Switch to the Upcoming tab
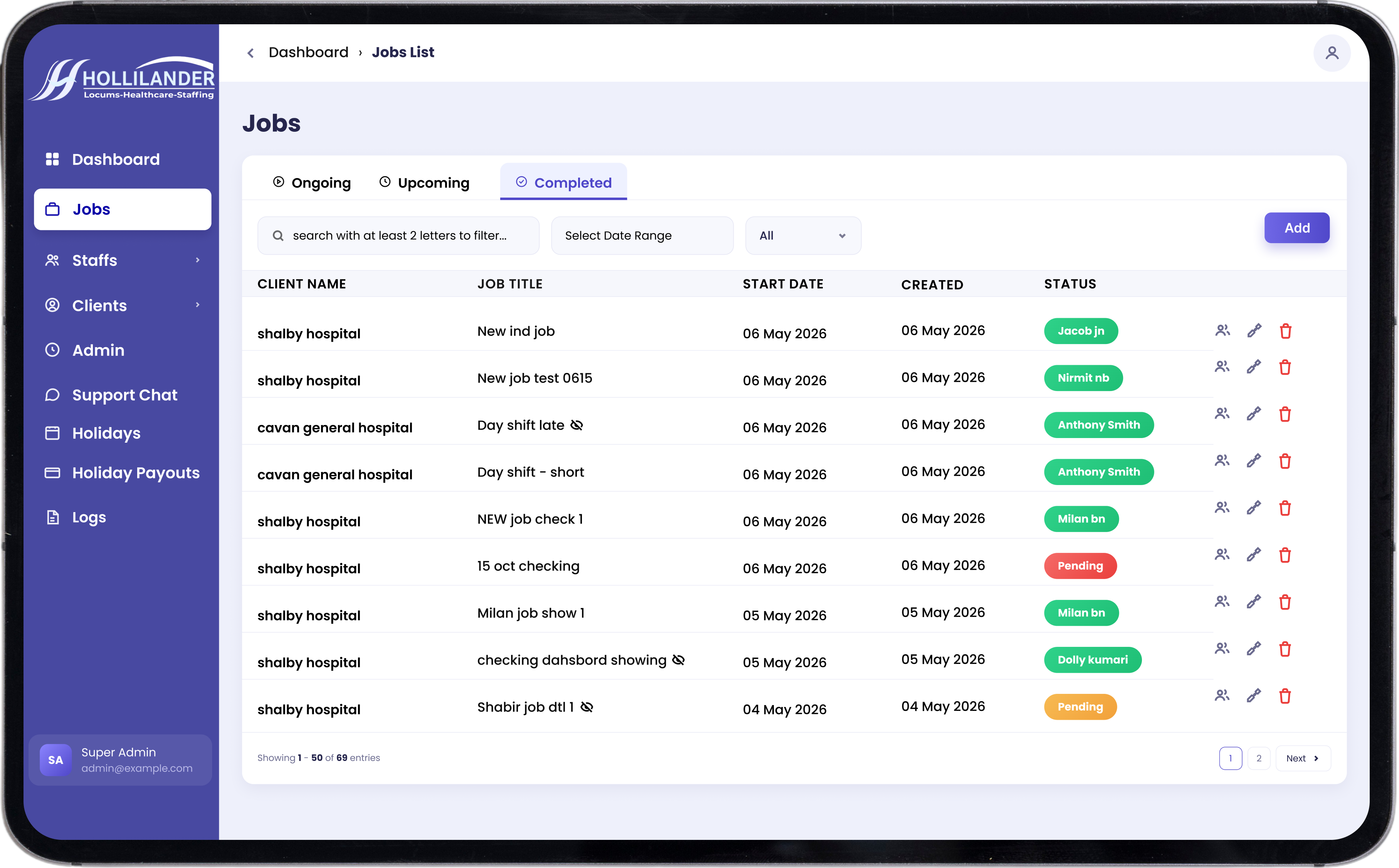This screenshot has height=868, width=1399. coord(424,183)
